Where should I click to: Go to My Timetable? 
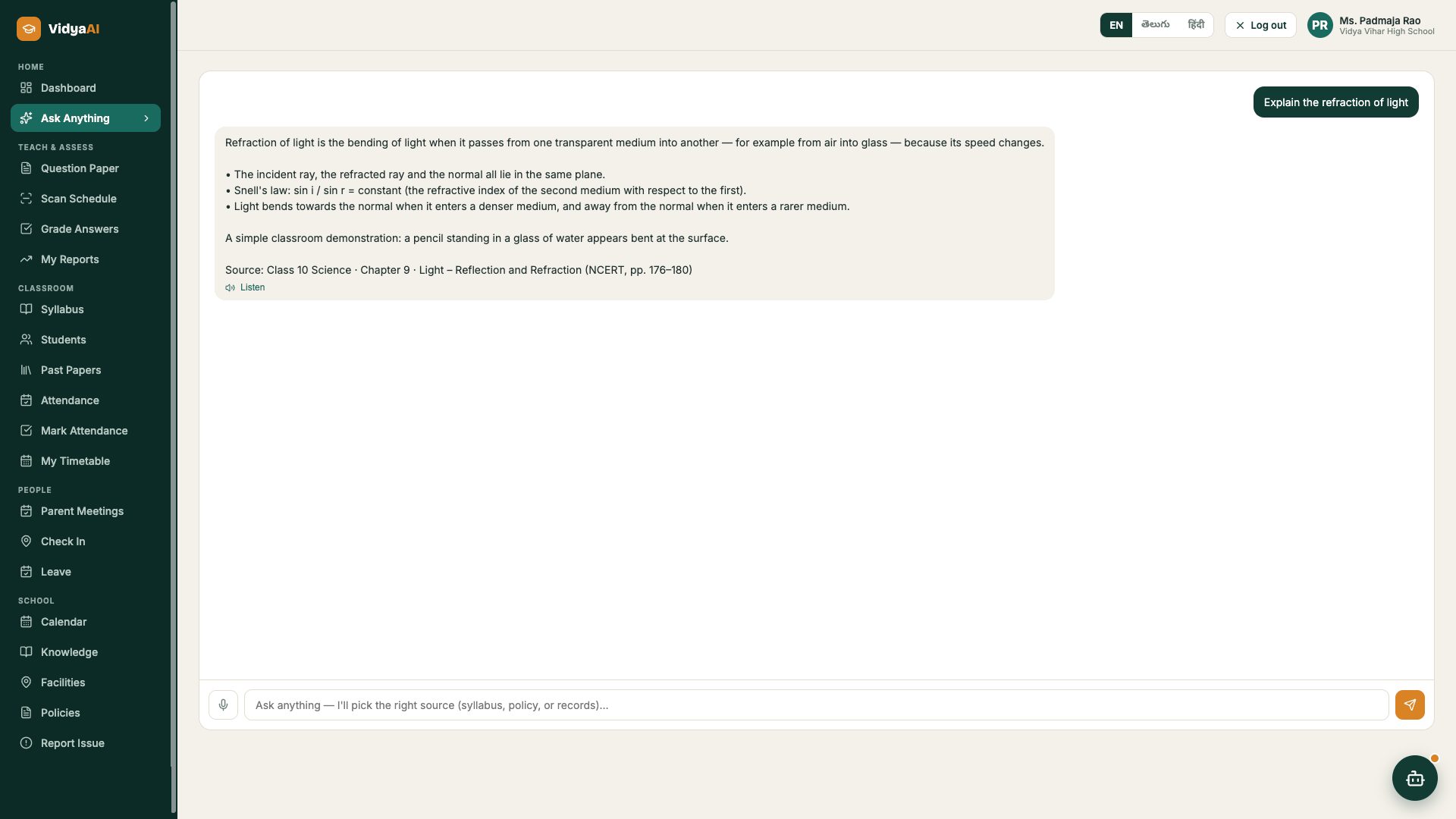(x=86, y=461)
